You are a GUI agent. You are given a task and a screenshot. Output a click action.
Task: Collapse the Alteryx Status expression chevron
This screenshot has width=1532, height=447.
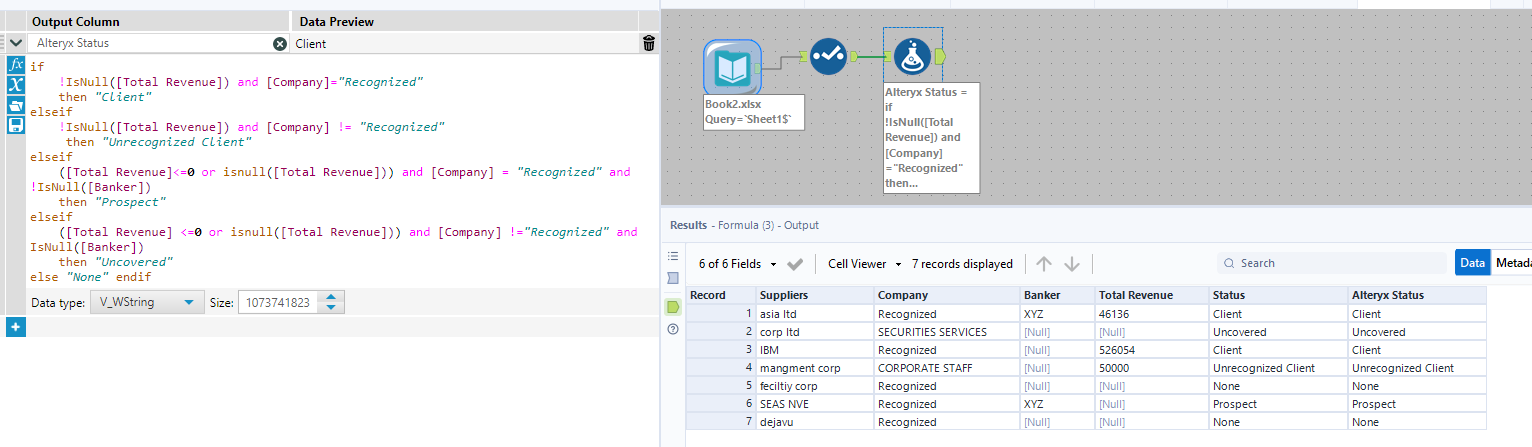(15, 44)
